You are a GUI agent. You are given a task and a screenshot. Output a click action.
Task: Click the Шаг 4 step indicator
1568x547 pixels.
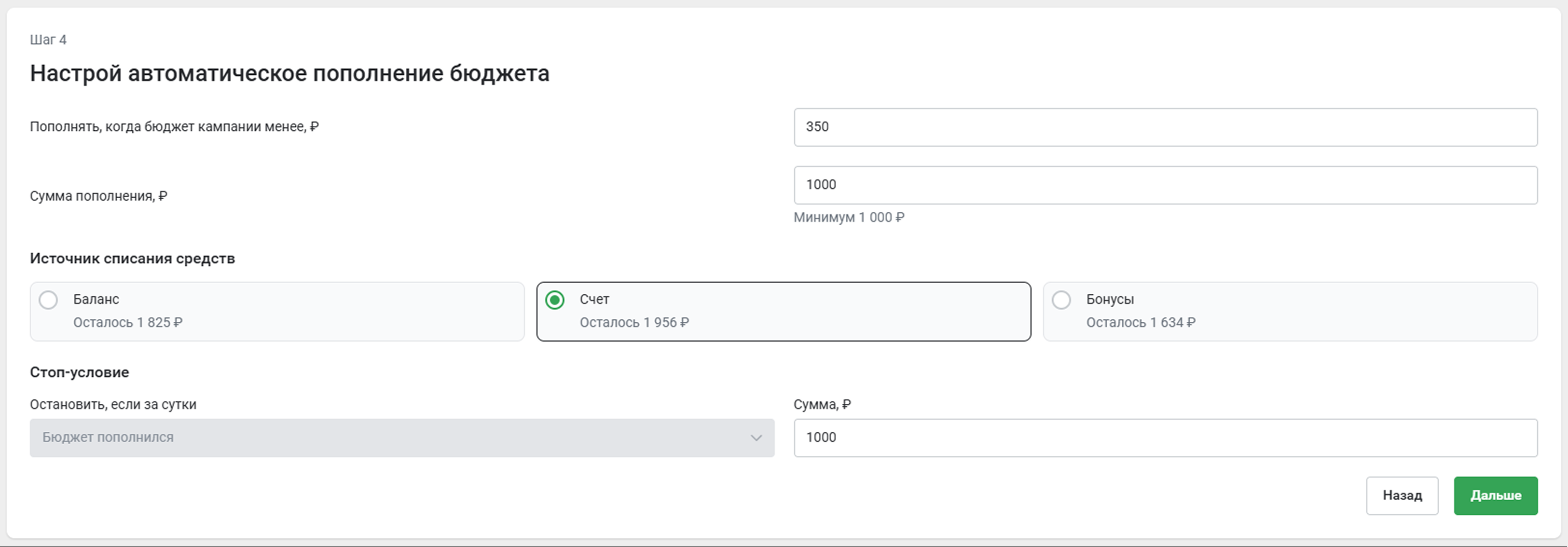click(48, 40)
